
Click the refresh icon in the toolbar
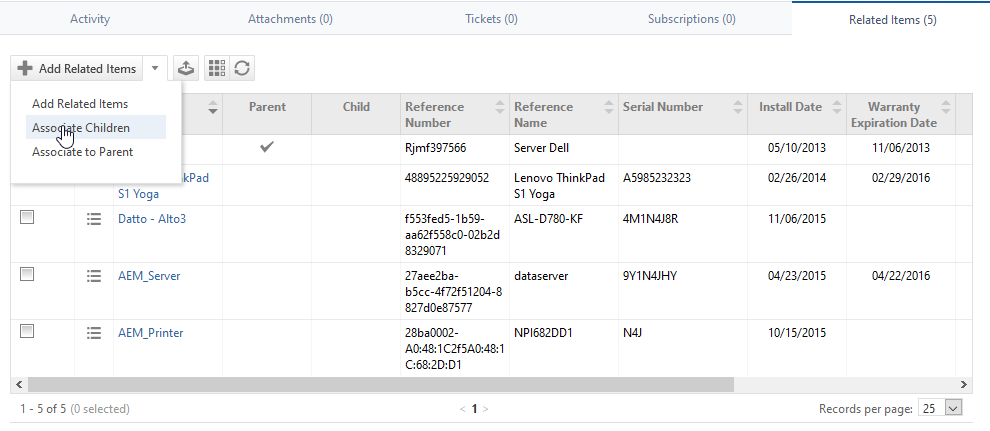pos(241,68)
